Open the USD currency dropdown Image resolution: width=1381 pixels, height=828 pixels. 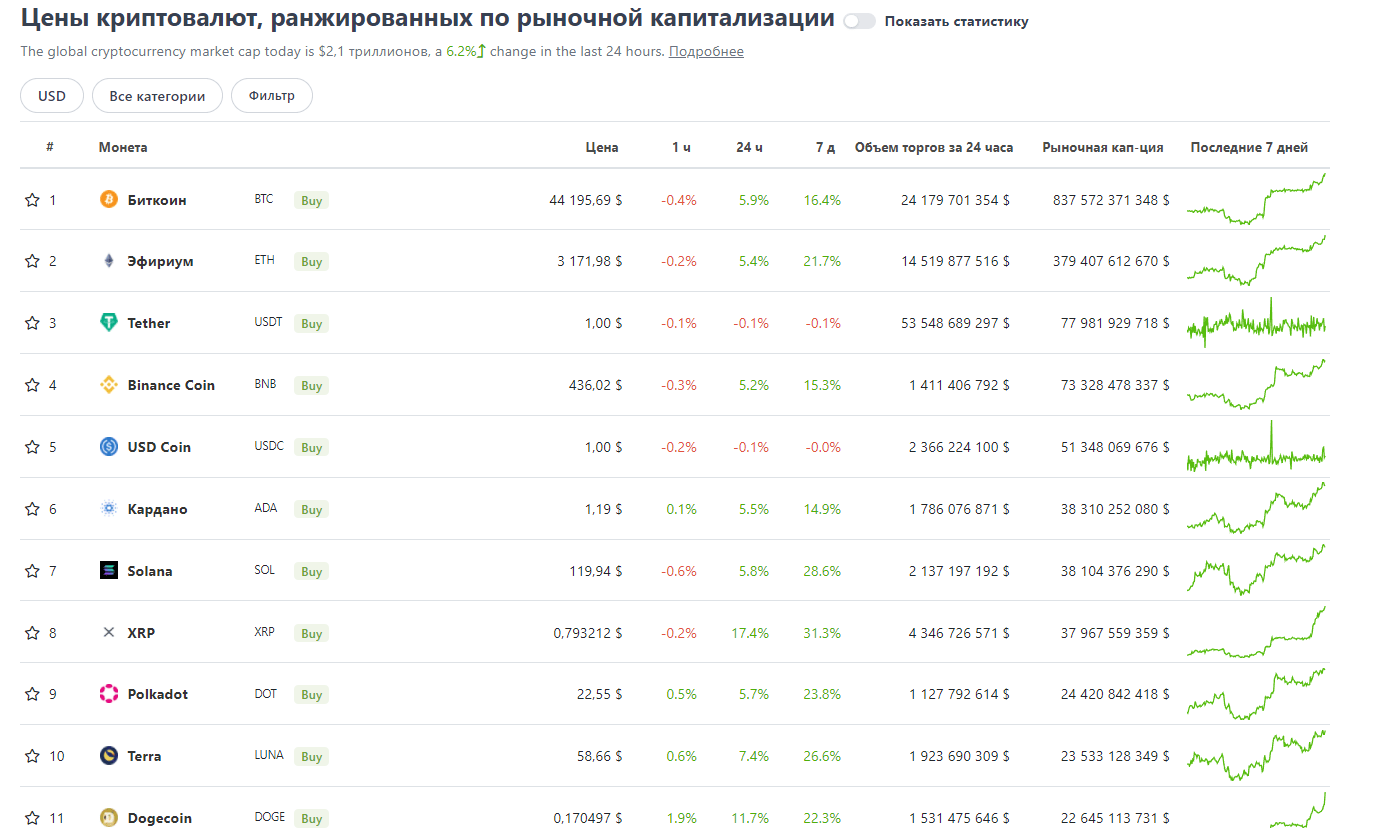(52, 96)
